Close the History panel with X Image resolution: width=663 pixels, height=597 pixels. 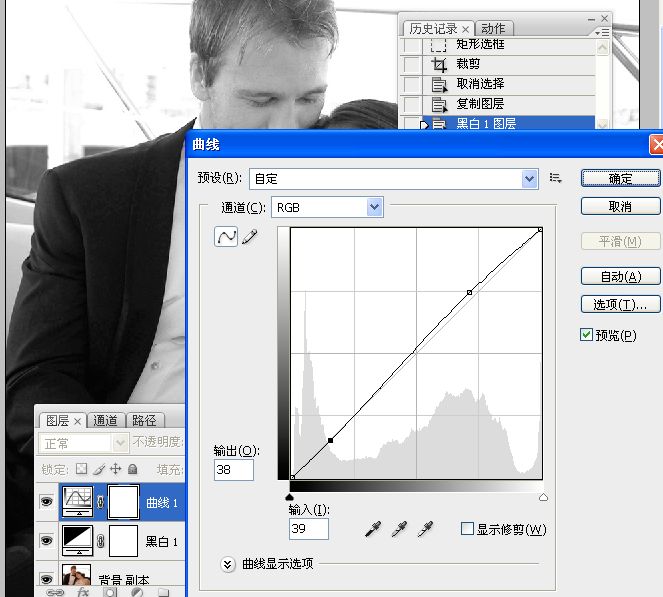tap(605, 19)
